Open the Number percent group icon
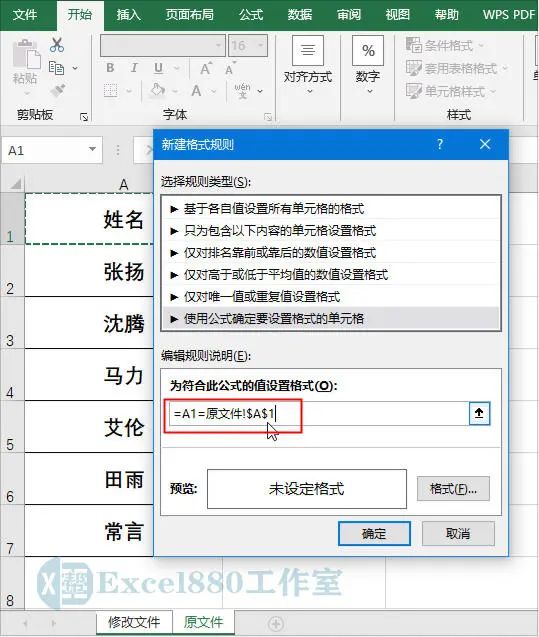 coord(368,50)
